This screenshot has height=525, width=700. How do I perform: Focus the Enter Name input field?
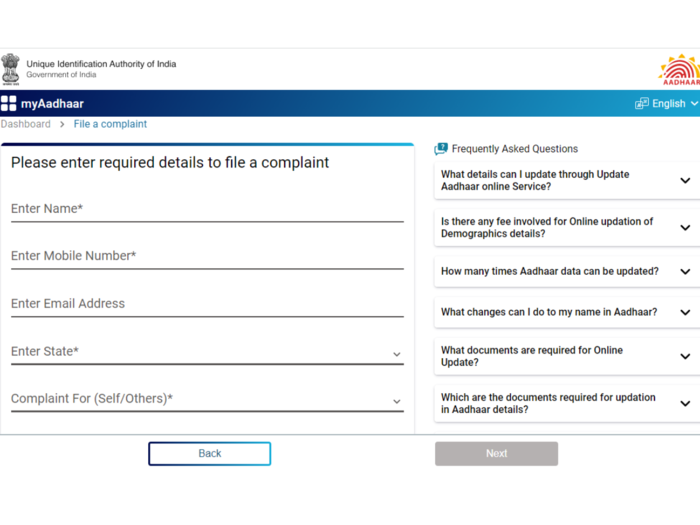(x=207, y=209)
